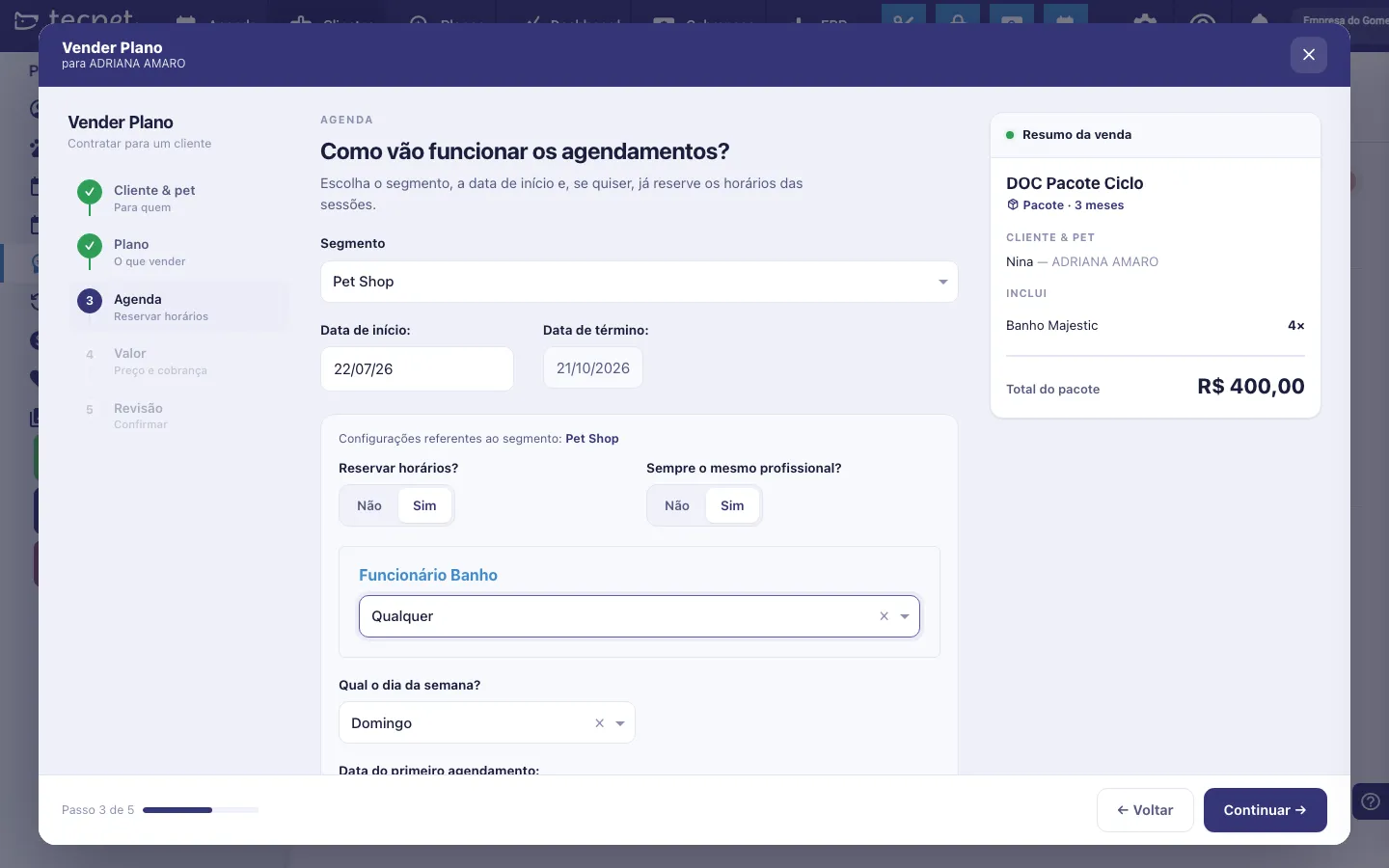The image size is (1389, 868).
Task: Jump to the Valor step
Action: [x=179, y=361]
